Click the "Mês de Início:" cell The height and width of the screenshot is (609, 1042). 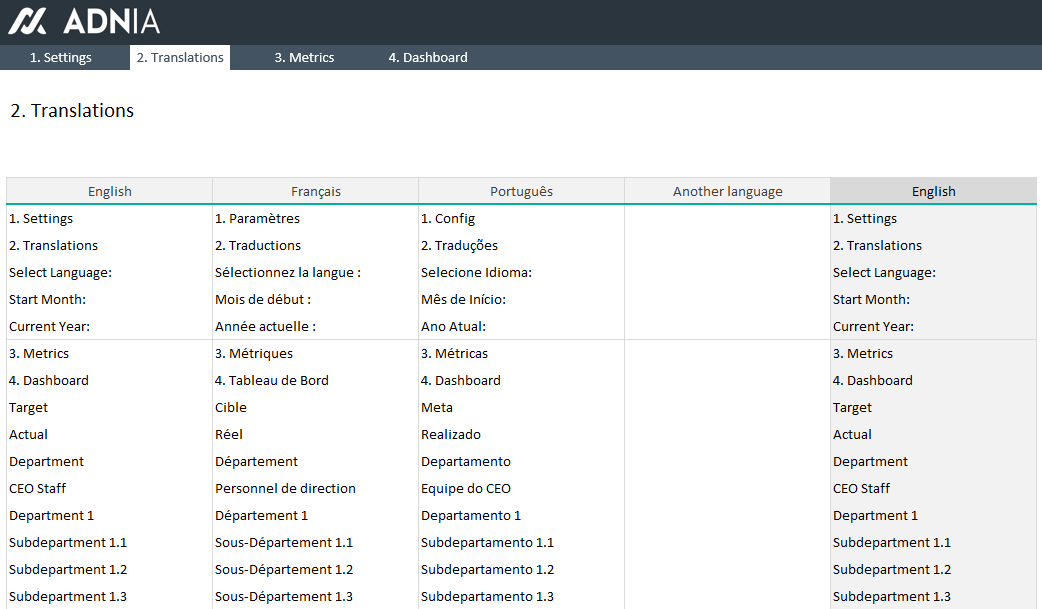point(463,299)
